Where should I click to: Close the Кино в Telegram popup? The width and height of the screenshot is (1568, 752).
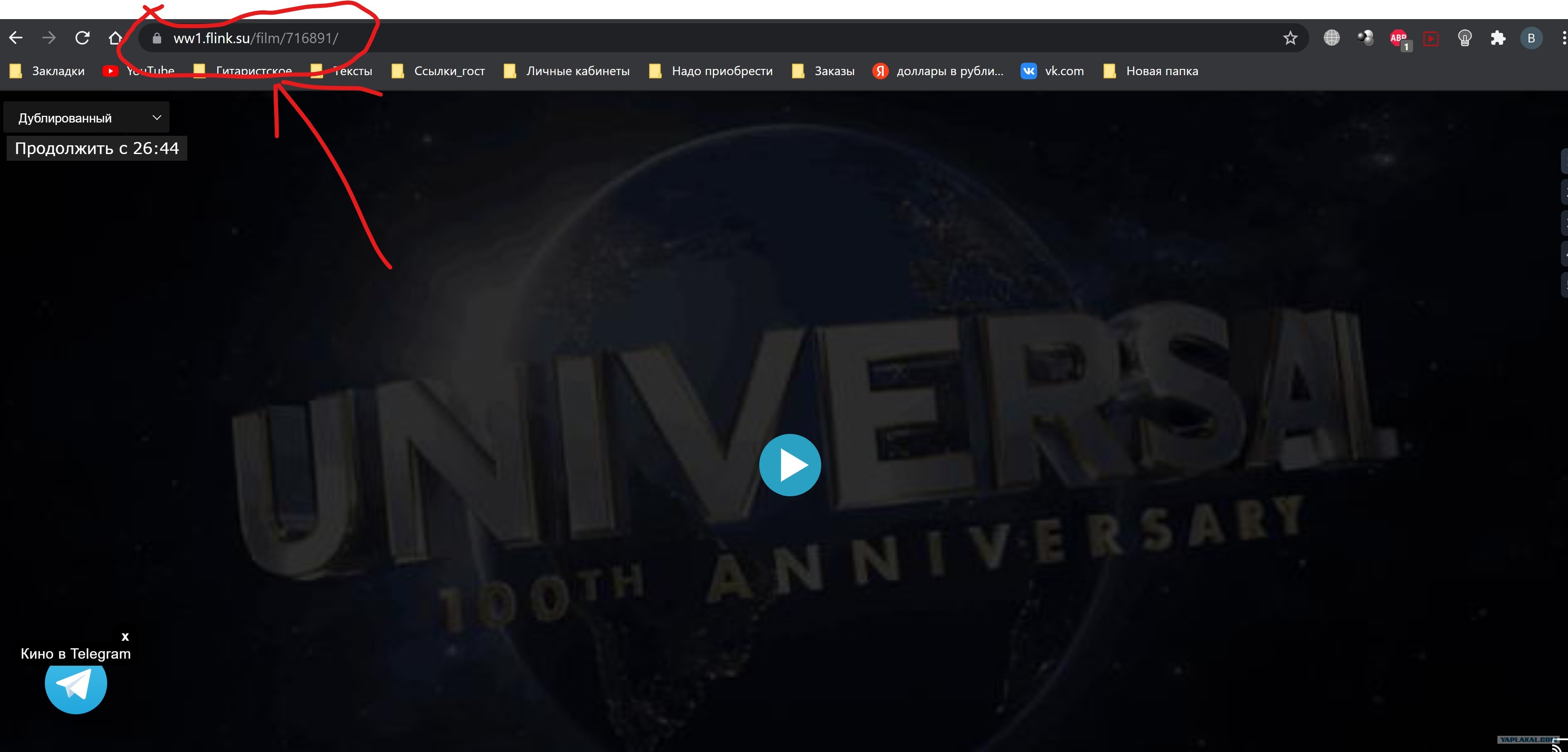pos(125,637)
